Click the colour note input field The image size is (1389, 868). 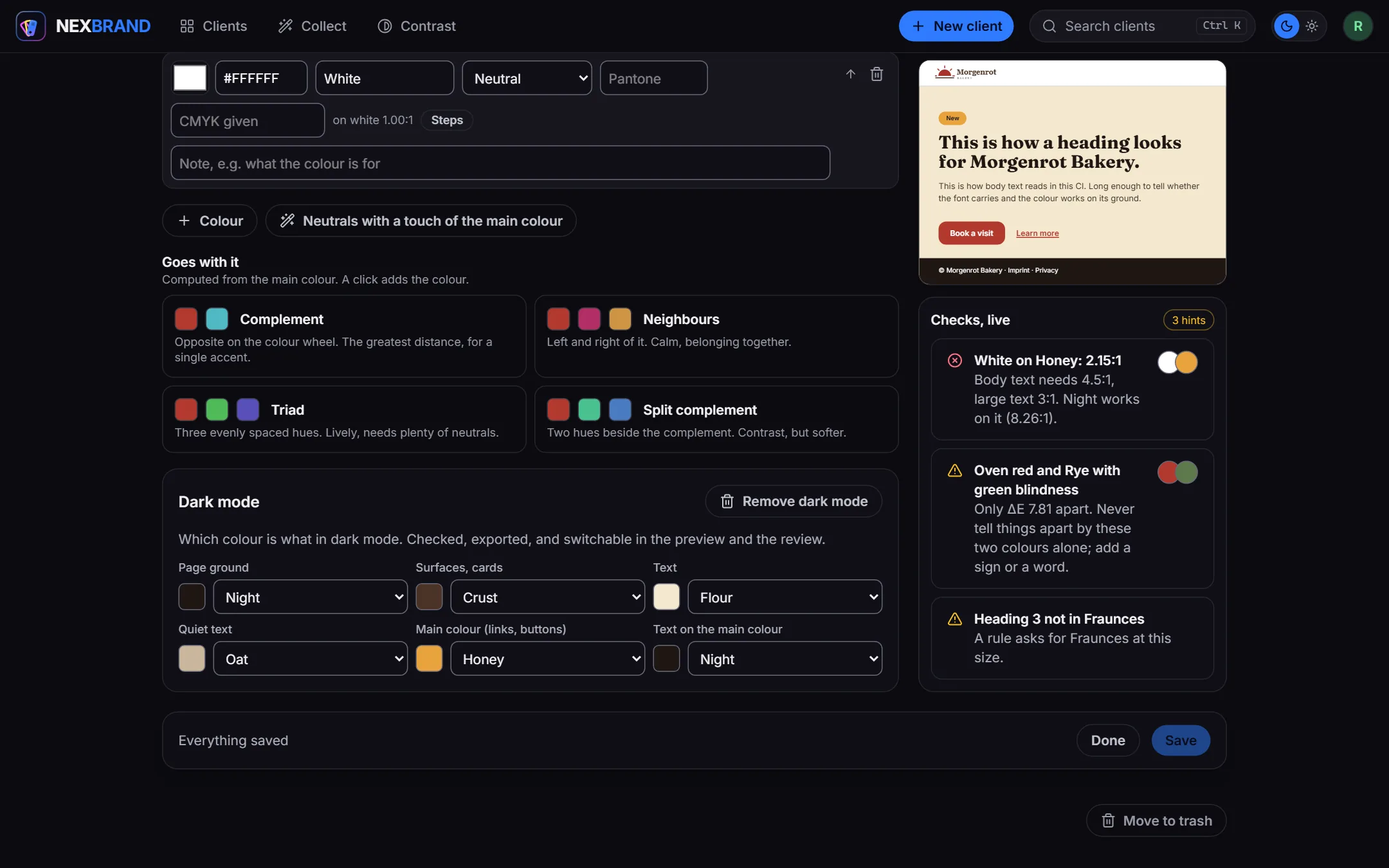(x=500, y=163)
